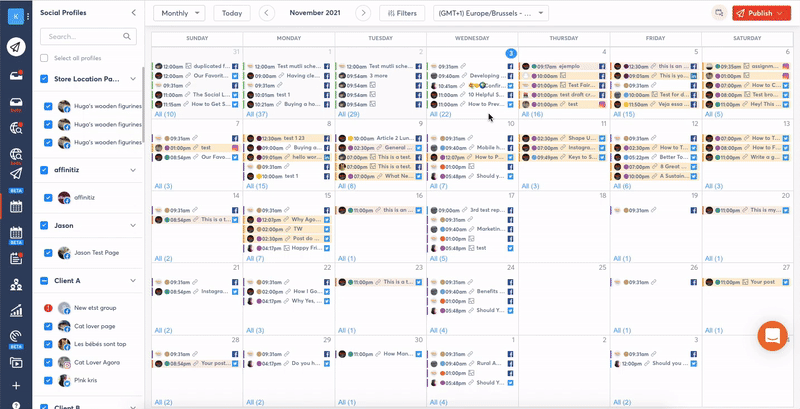Open the analytics bar chart icon
This screenshot has height=409, width=800.
pyautogui.click(x=16, y=310)
